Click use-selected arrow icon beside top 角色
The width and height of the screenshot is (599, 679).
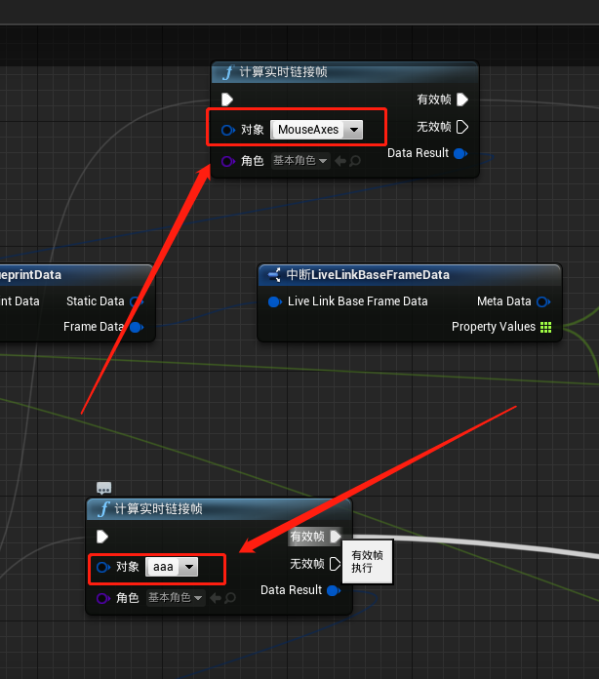point(340,161)
